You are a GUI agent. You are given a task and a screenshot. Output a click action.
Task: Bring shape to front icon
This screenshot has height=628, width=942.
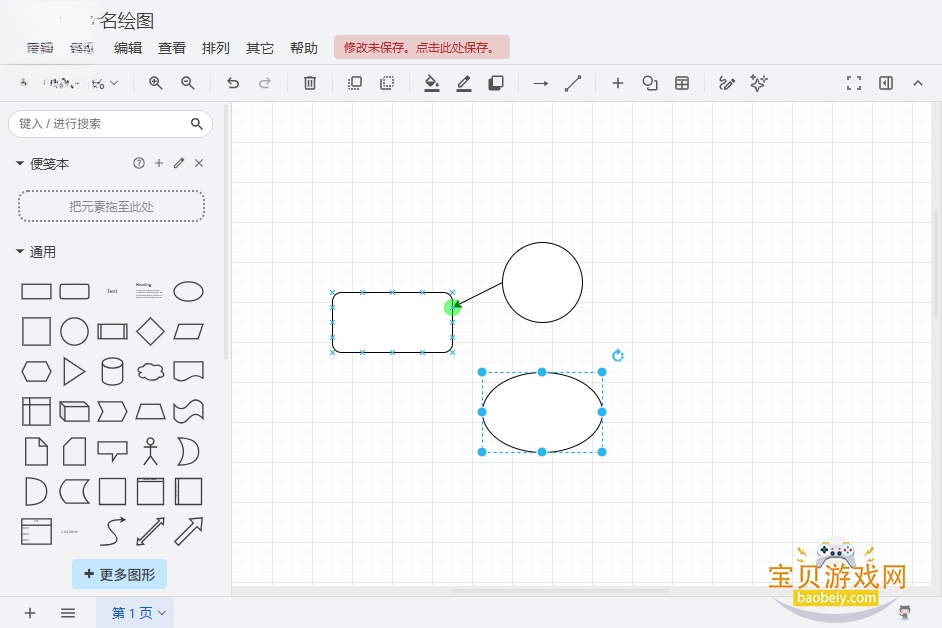point(355,83)
